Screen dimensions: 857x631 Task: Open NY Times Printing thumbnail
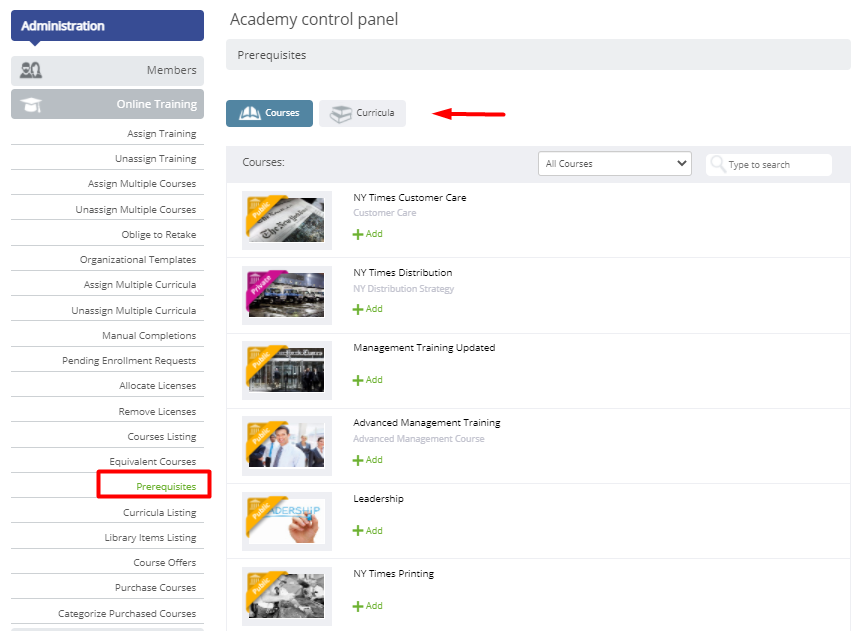pyautogui.click(x=286, y=596)
